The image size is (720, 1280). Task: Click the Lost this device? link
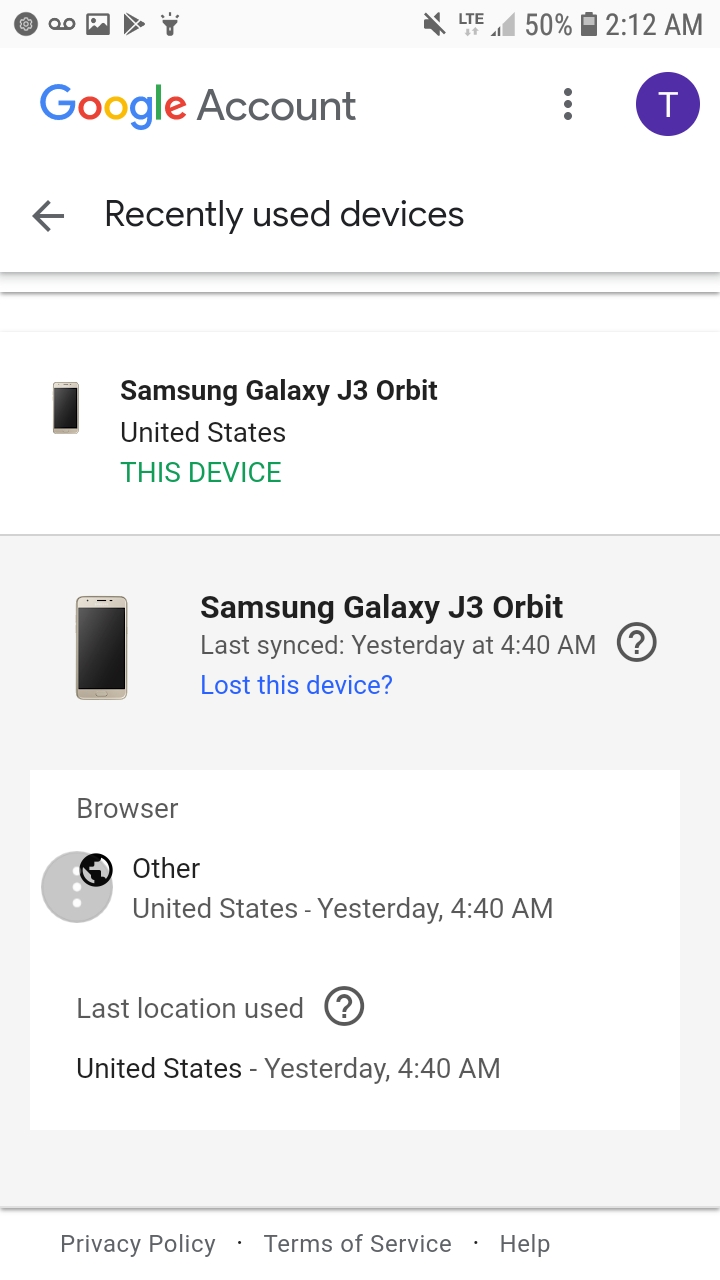(296, 685)
